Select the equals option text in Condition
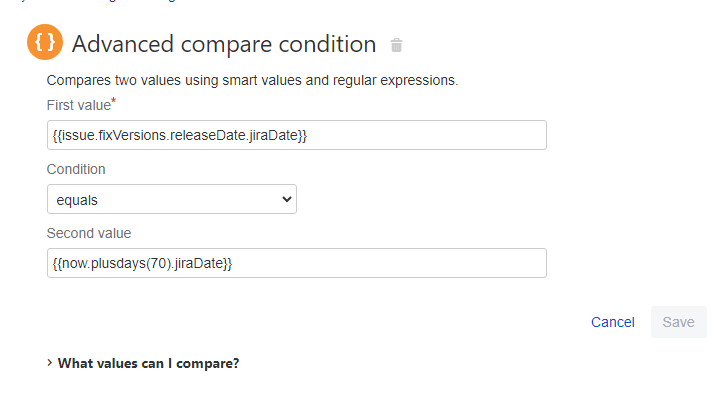Screen dimensions: 727x409 77,200
